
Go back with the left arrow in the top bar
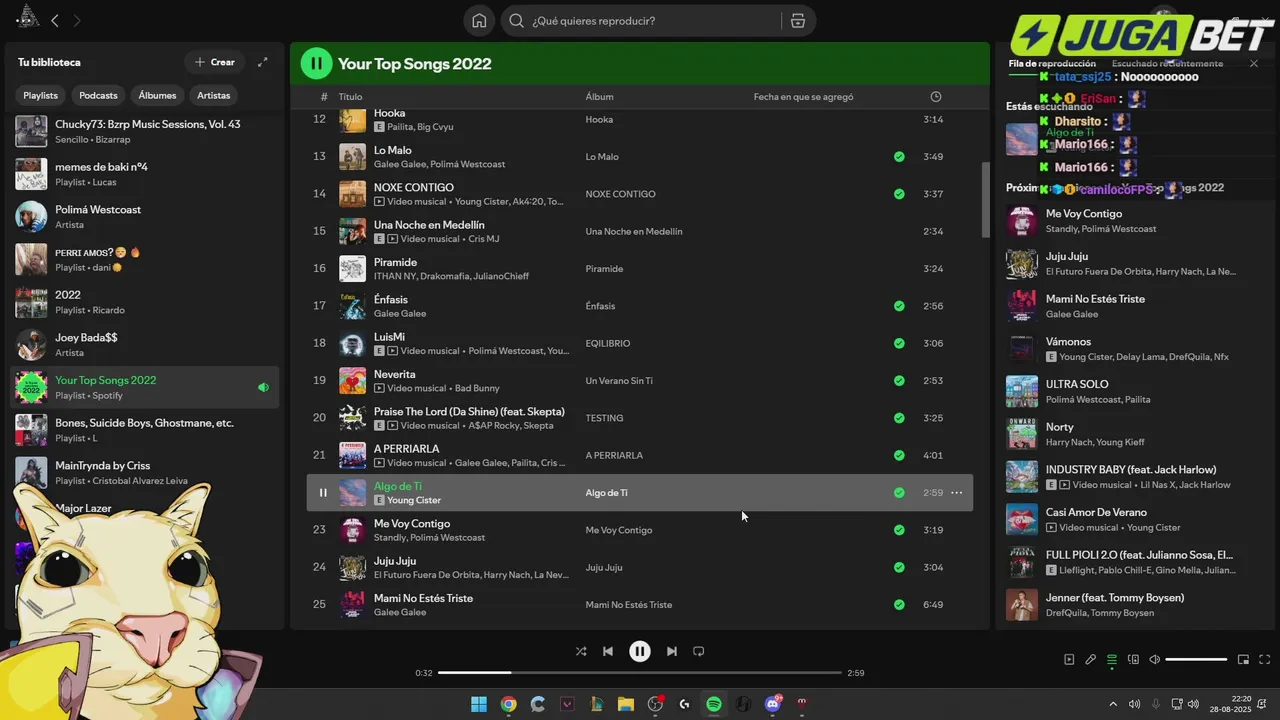(x=55, y=20)
